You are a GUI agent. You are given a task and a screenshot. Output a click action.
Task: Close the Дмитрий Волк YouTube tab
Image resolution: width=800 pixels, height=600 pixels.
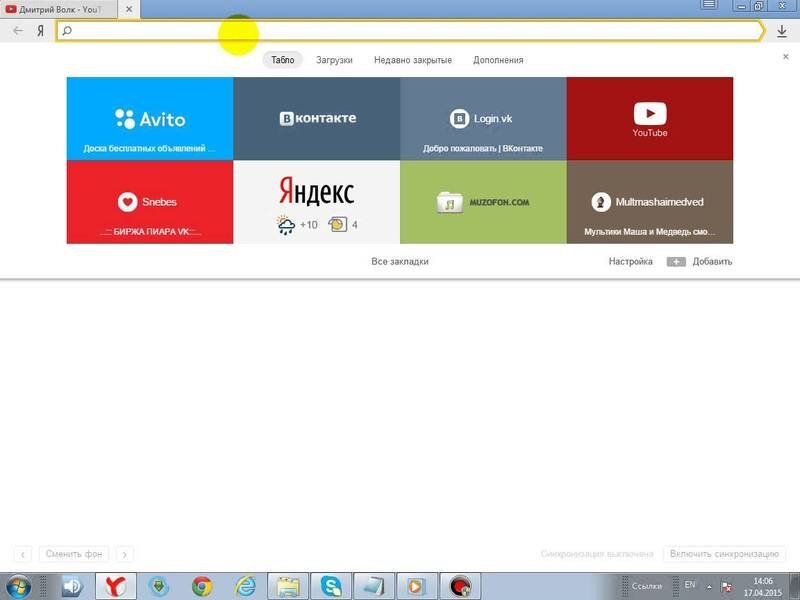[130, 9]
